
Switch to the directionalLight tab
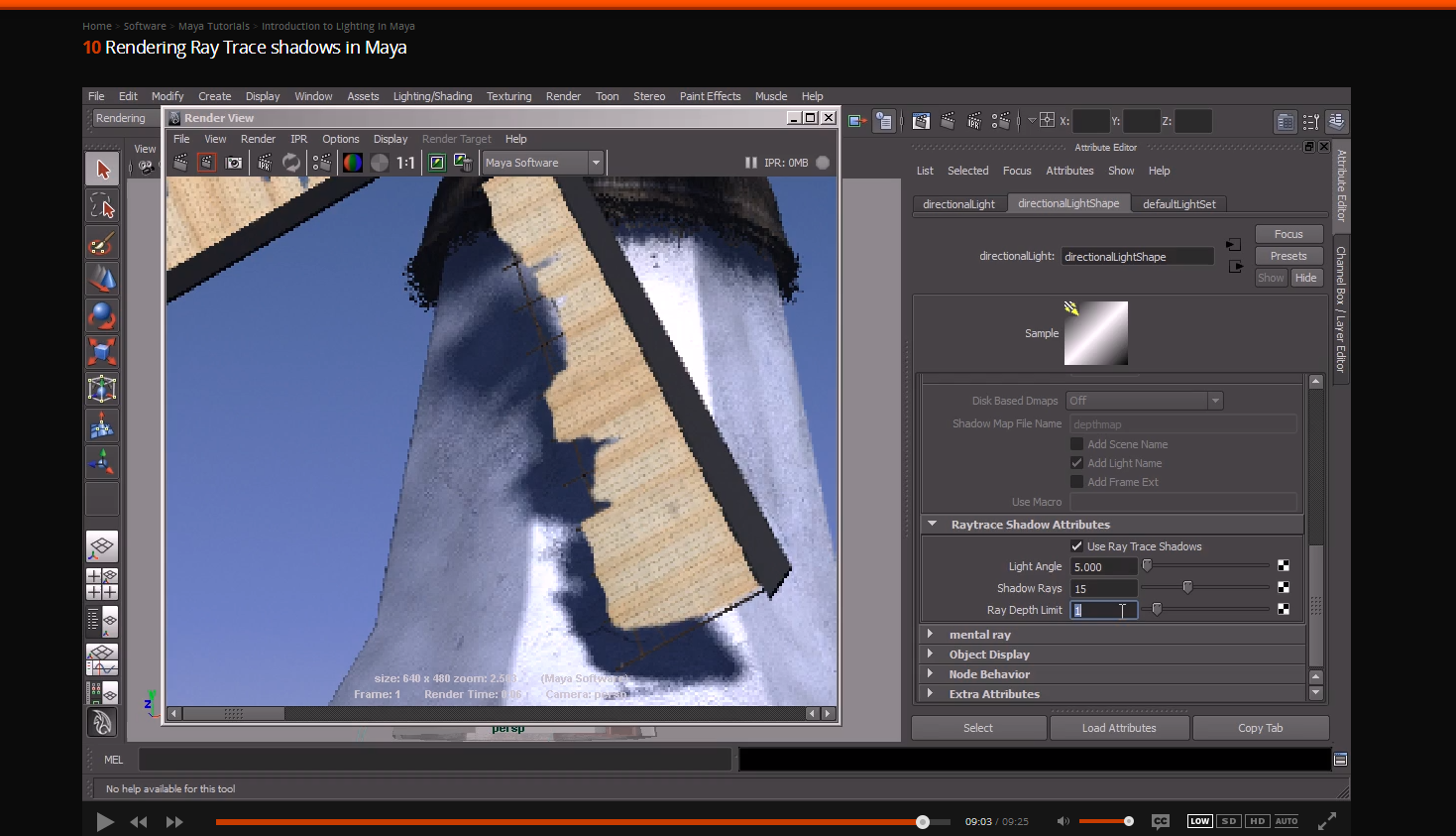point(958,204)
